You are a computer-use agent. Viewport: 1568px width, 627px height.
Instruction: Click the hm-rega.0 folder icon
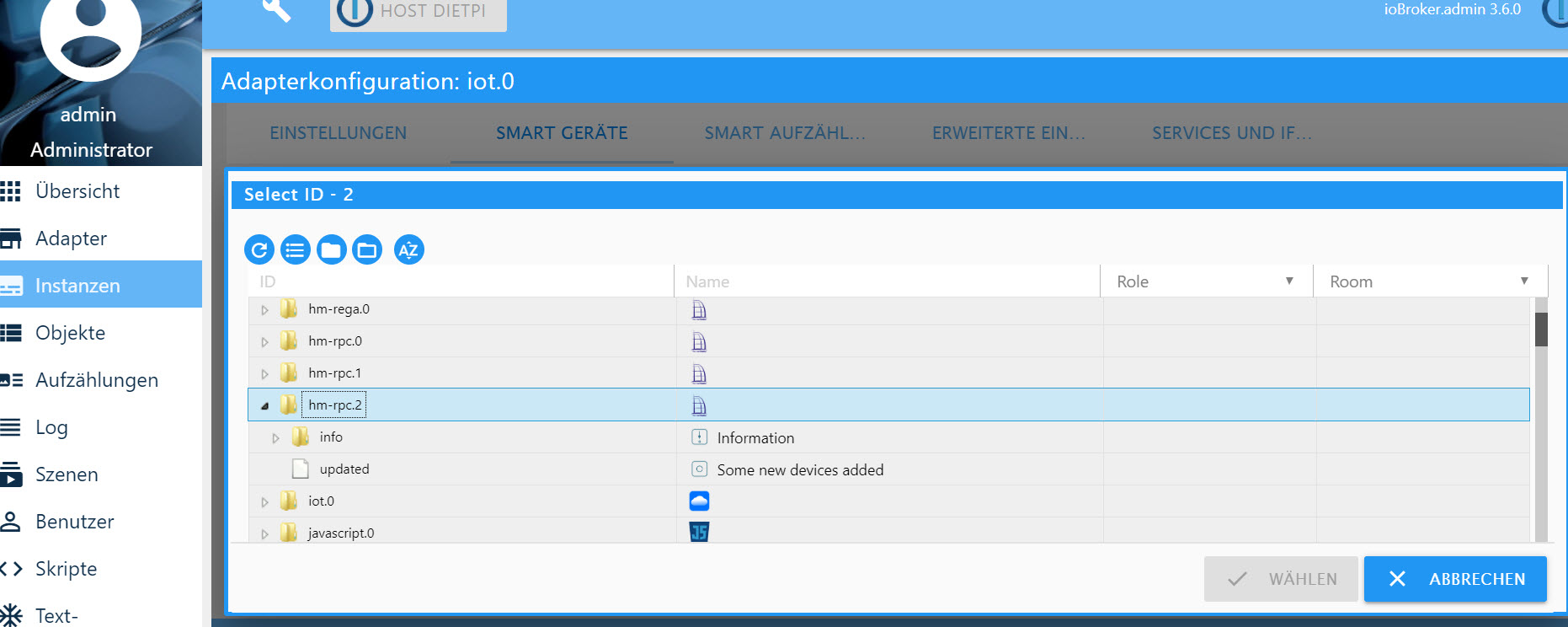pos(289,309)
